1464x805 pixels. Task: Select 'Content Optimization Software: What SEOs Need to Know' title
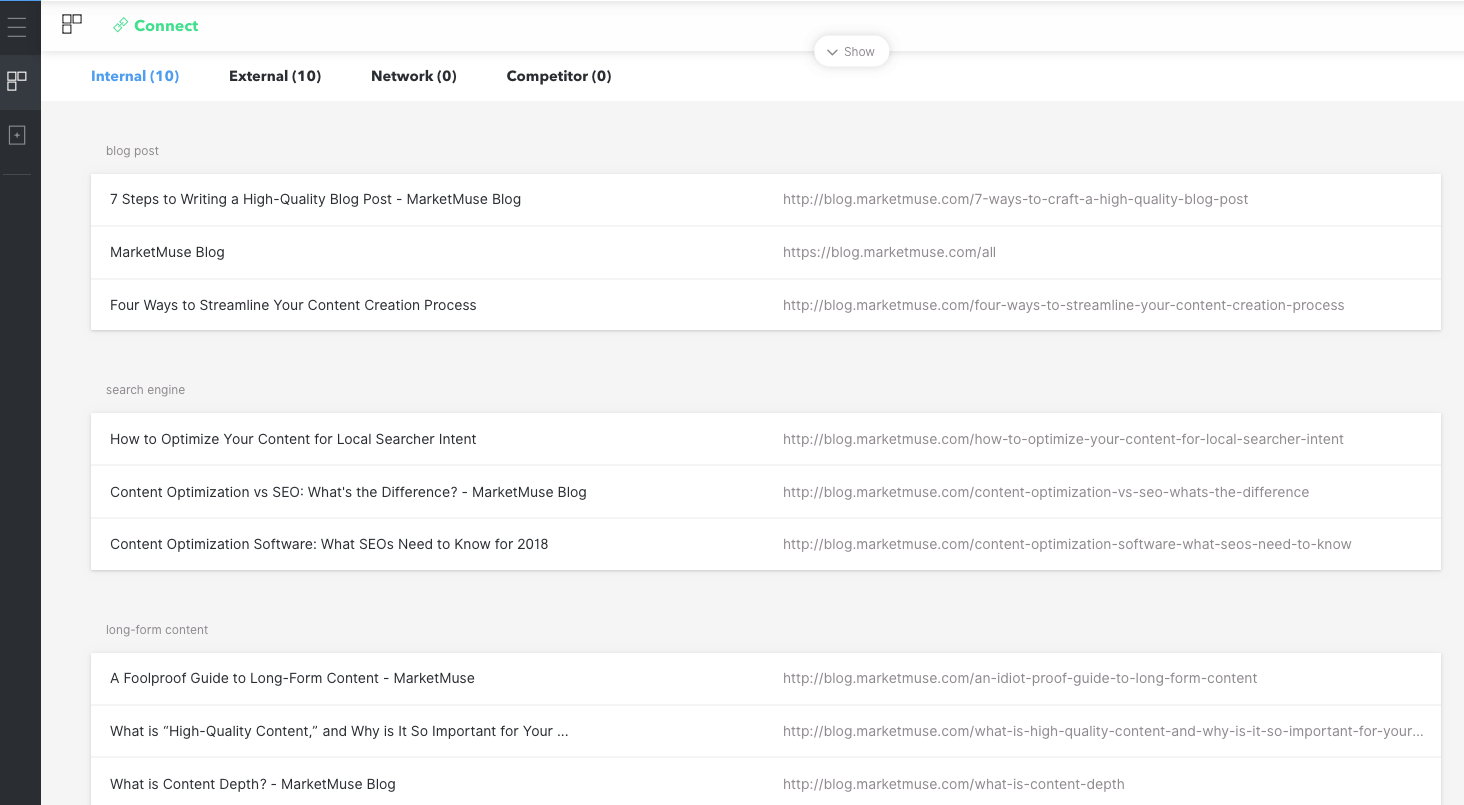[x=329, y=545]
